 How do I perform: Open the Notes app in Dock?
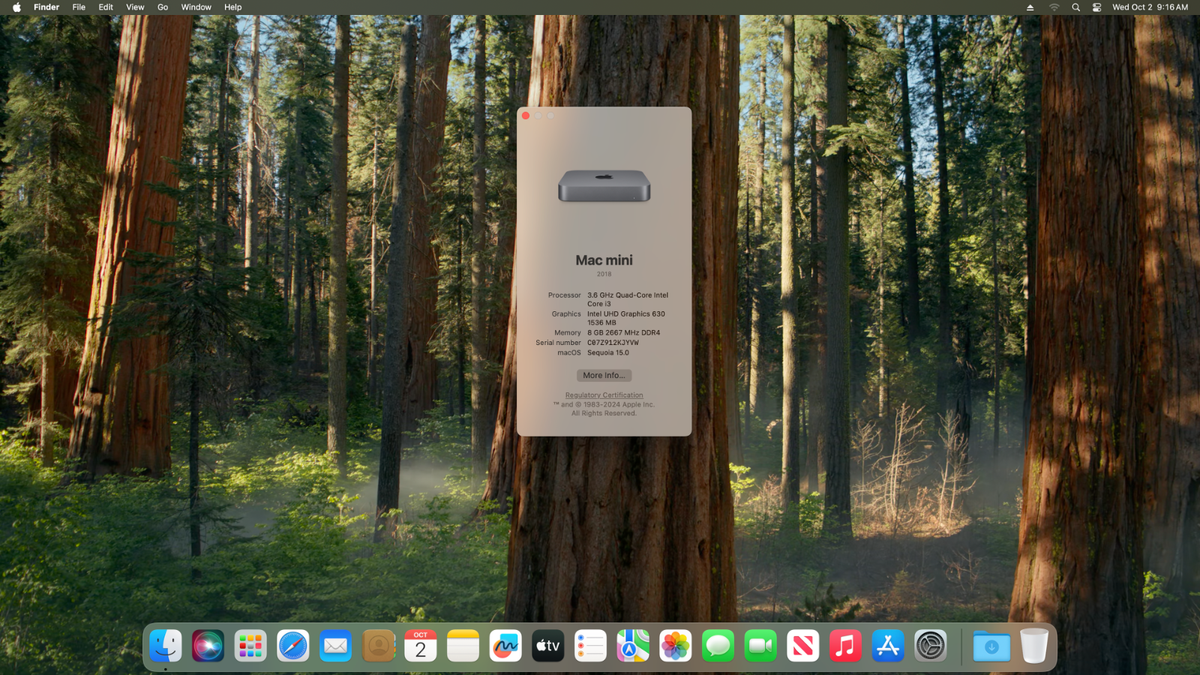click(463, 646)
